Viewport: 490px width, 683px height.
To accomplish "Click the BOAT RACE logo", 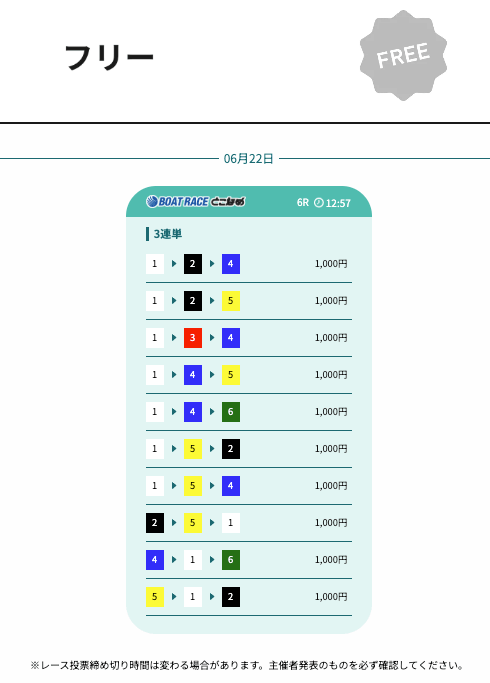I will pyautogui.click(x=196, y=202).
